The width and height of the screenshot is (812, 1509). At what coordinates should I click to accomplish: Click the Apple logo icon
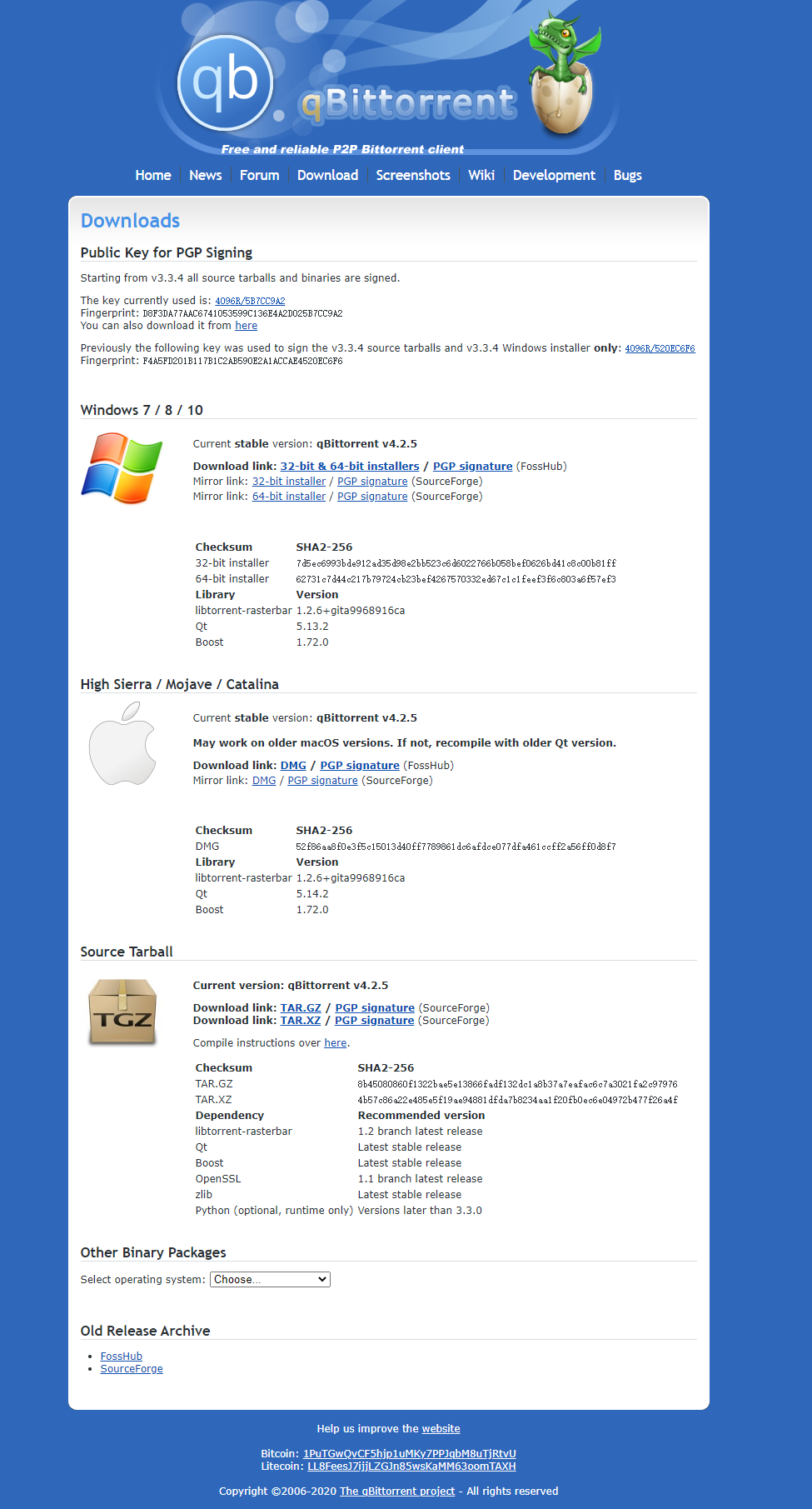(x=122, y=743)
